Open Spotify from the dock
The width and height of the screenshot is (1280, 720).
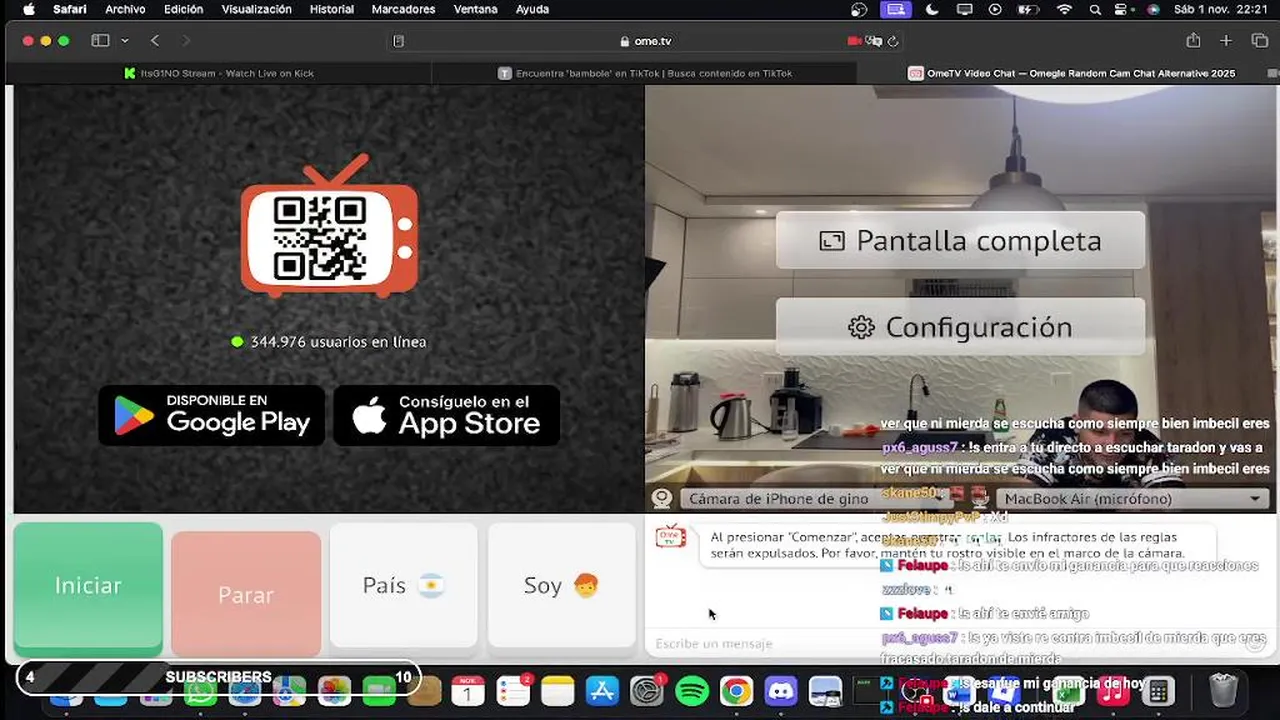point(692,690)
